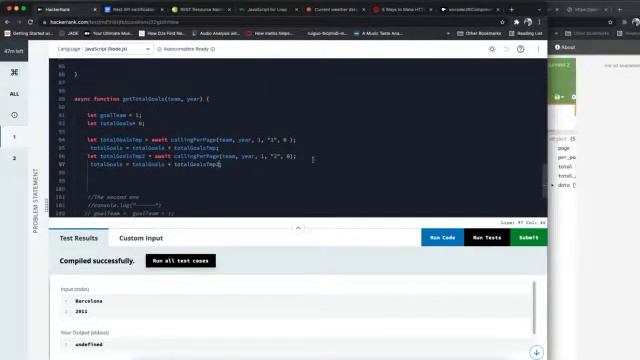Switch to the REST Resource Naming tab

click(201, 9)
